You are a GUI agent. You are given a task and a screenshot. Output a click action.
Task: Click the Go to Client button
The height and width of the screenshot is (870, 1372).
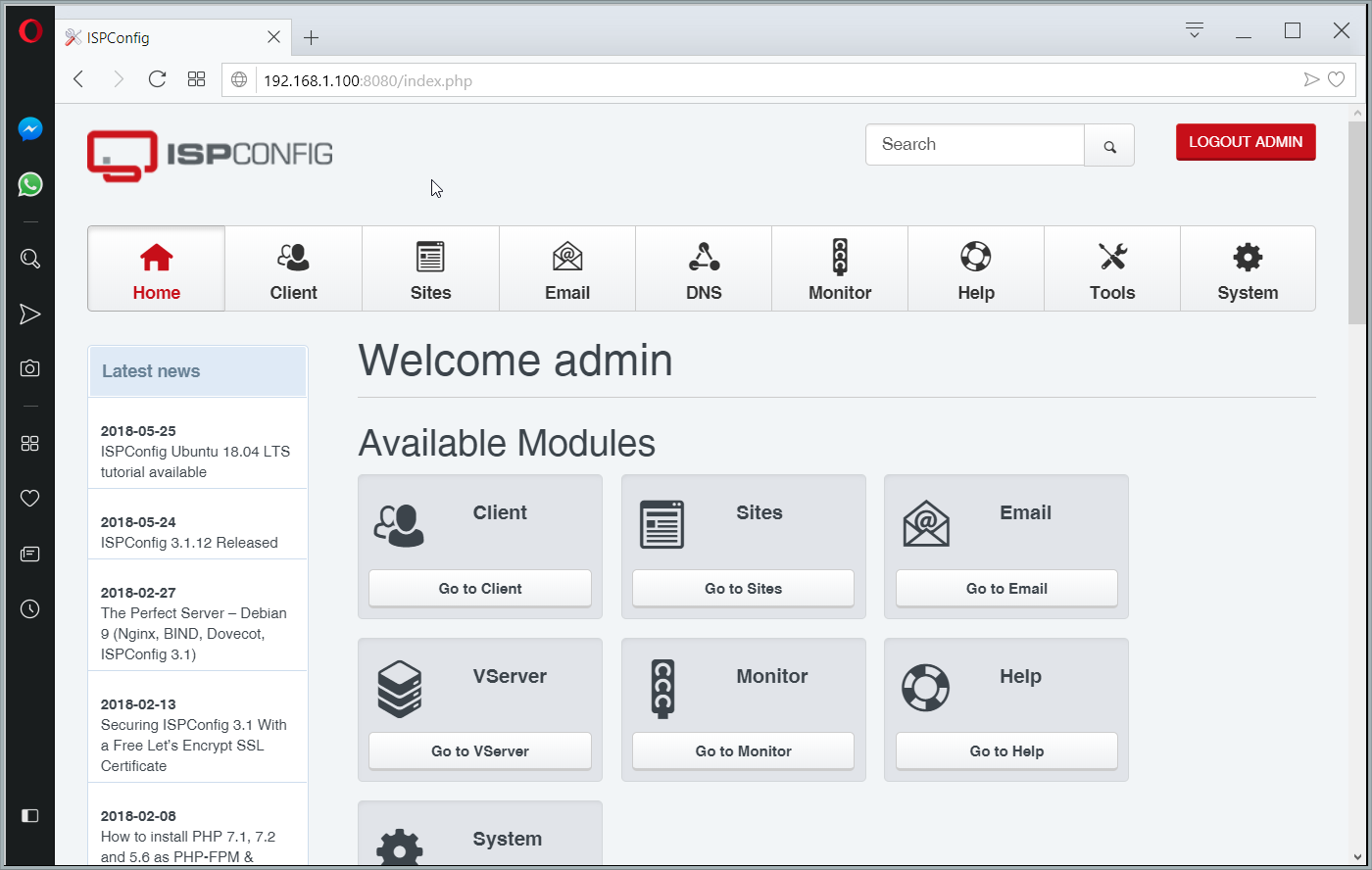coord(480,589)
